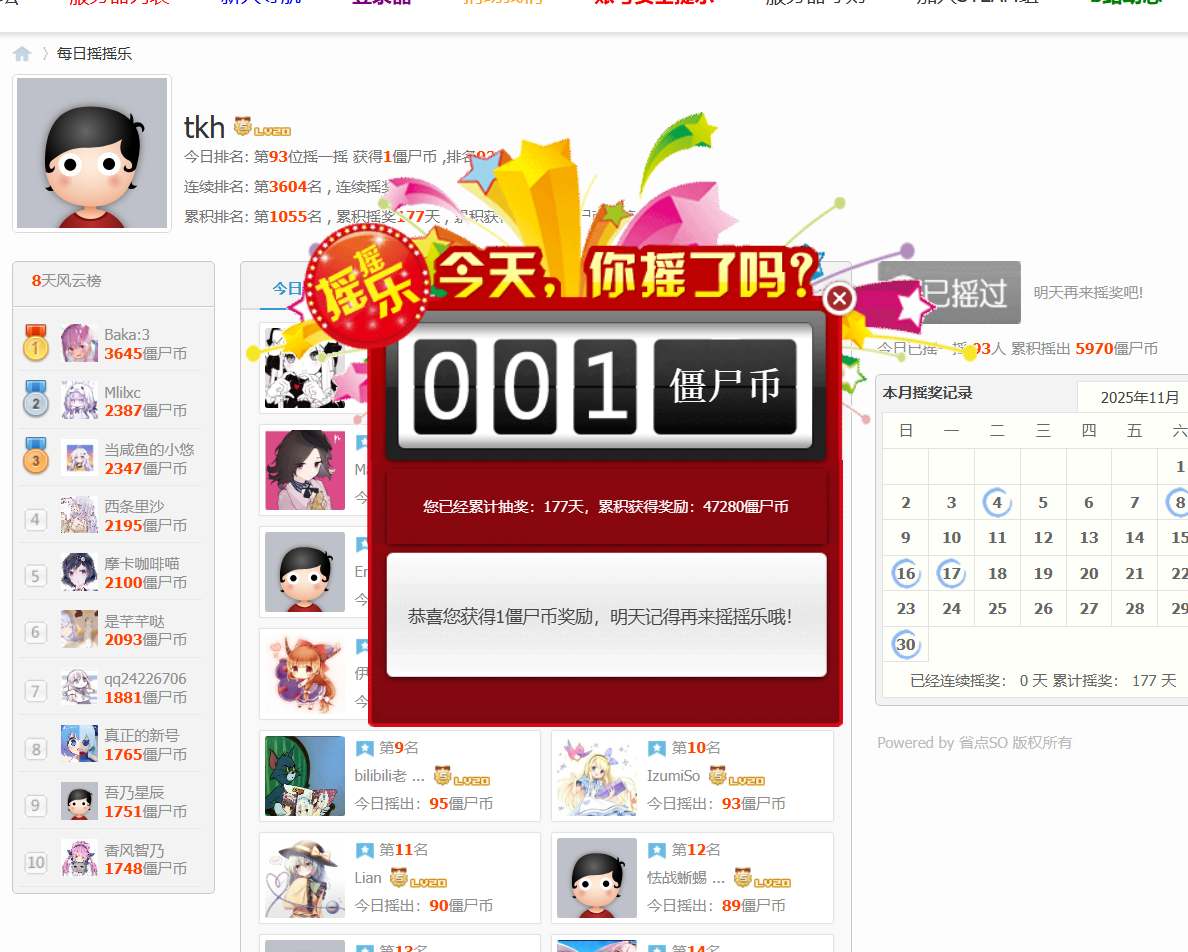Open Baka:3's avatar in the leaderboard
Viewport: 1188px width, 952px height.
(79, 343)
